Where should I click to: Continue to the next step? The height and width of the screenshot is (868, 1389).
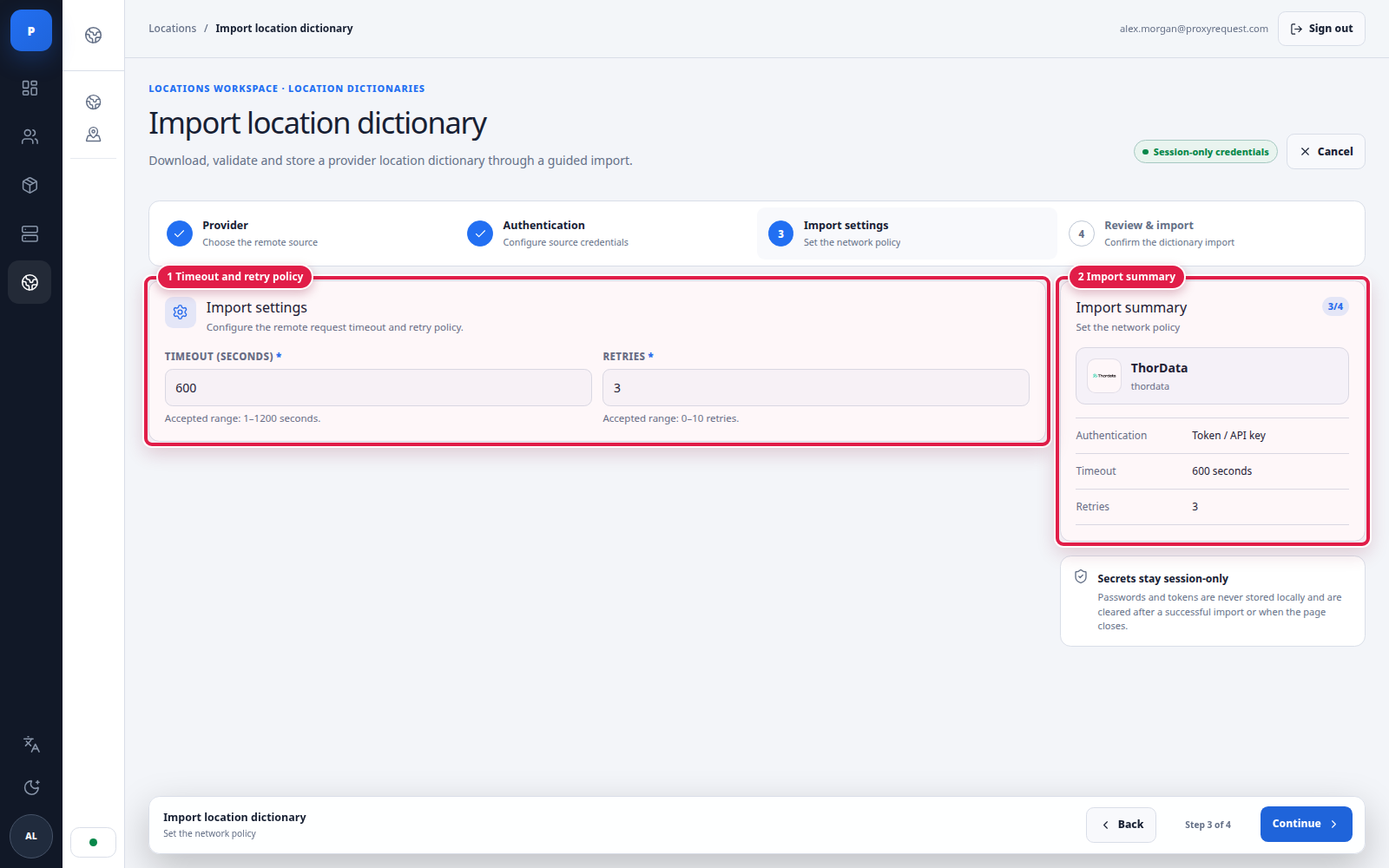tap(1306, 825)
